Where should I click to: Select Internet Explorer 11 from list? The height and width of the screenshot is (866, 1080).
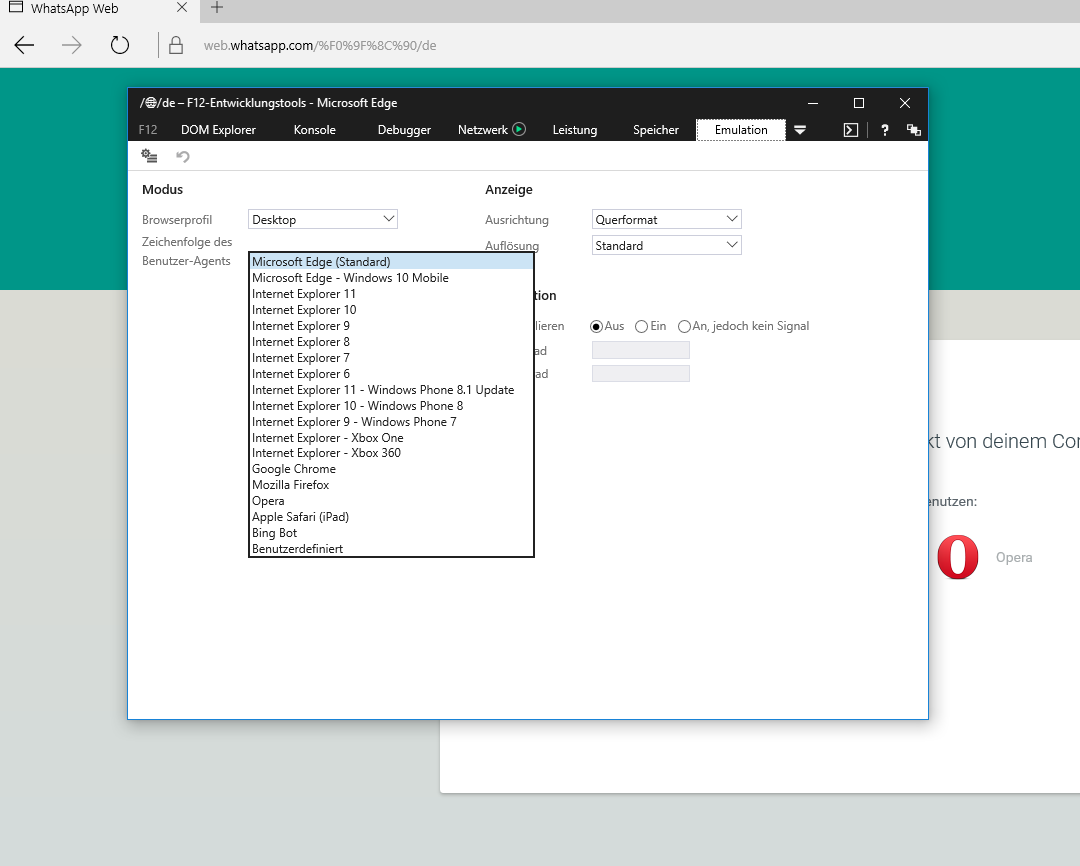[391, 293]
